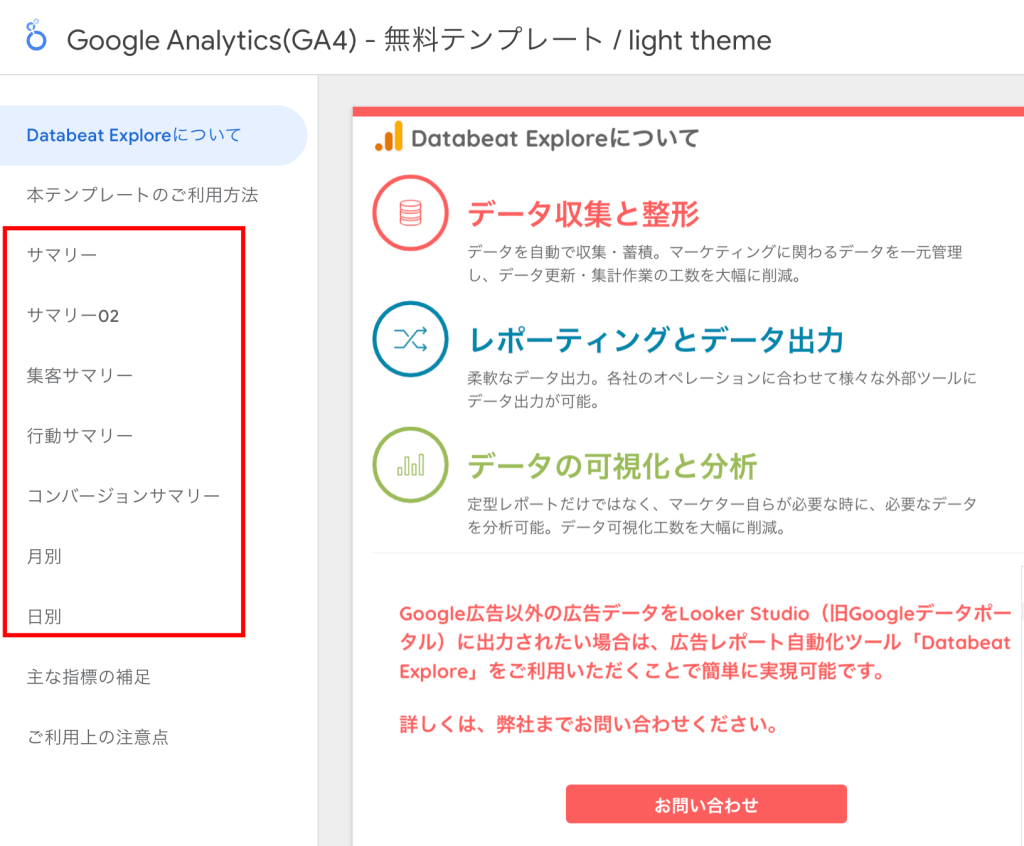1024x846 pixels.
Task: Click the blue shuffle arrows circle icon
Action: pos(410,339)
